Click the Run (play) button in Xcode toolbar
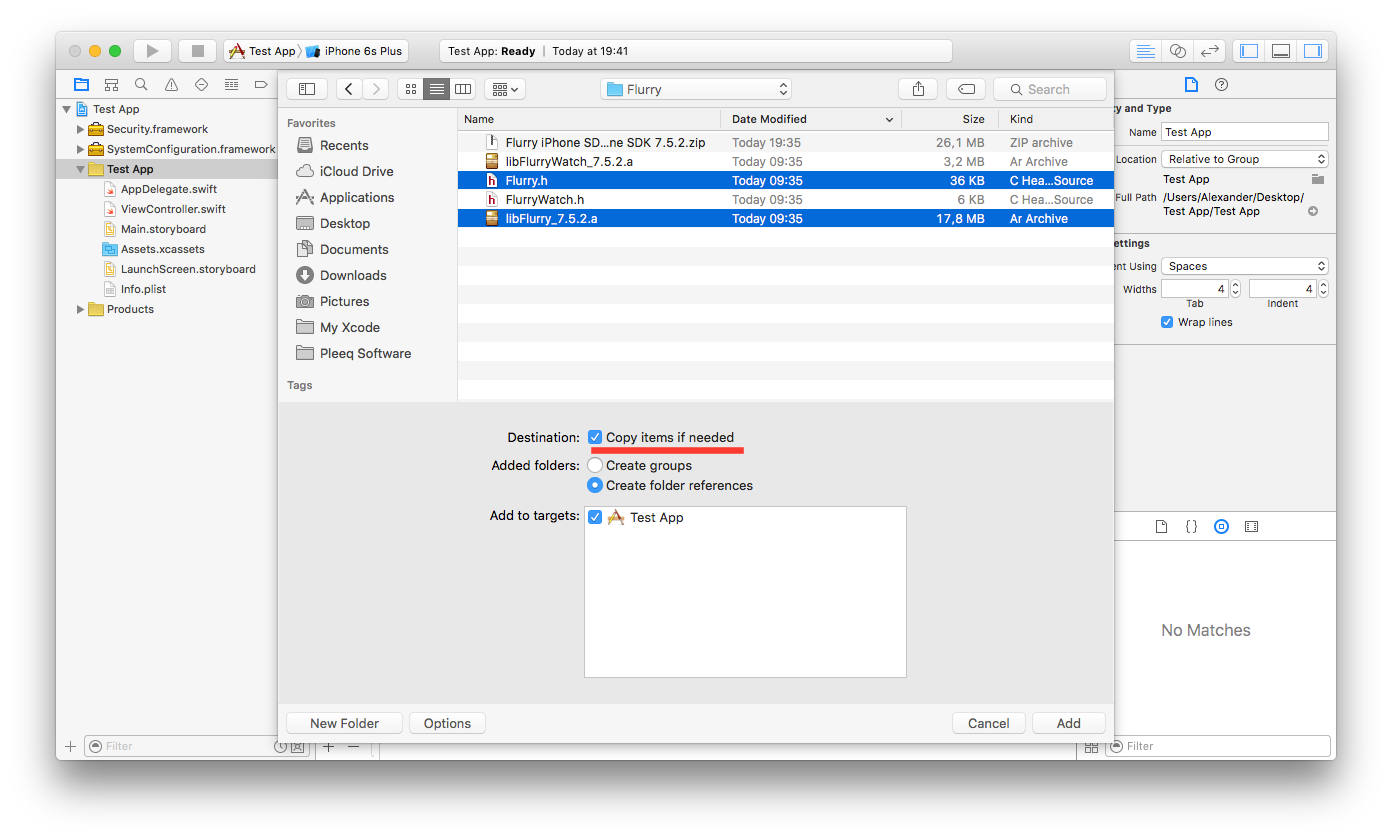 pyautogui.click(x=152, y=51)
